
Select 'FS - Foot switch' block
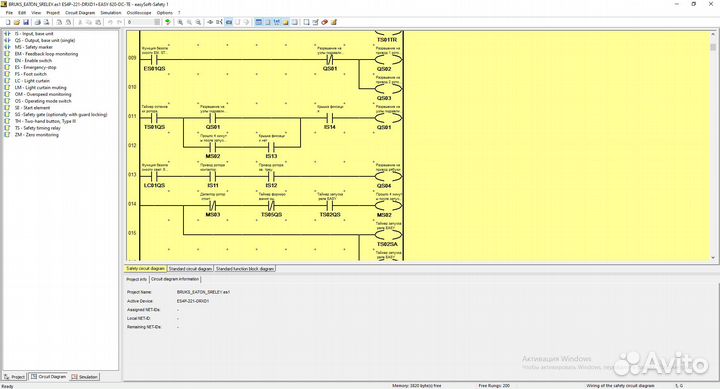25,74
